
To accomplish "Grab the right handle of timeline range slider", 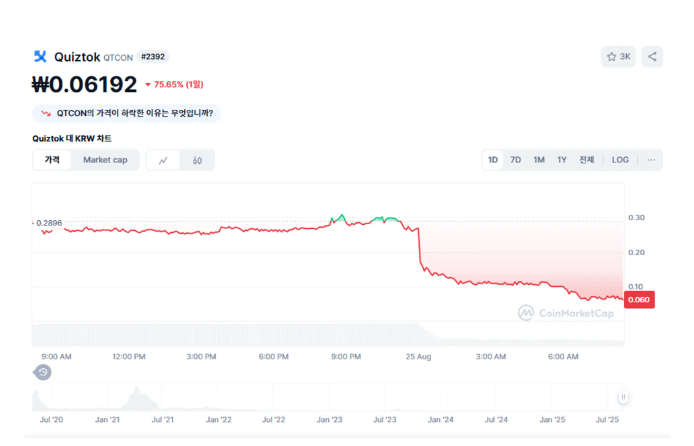I will 623,397.
